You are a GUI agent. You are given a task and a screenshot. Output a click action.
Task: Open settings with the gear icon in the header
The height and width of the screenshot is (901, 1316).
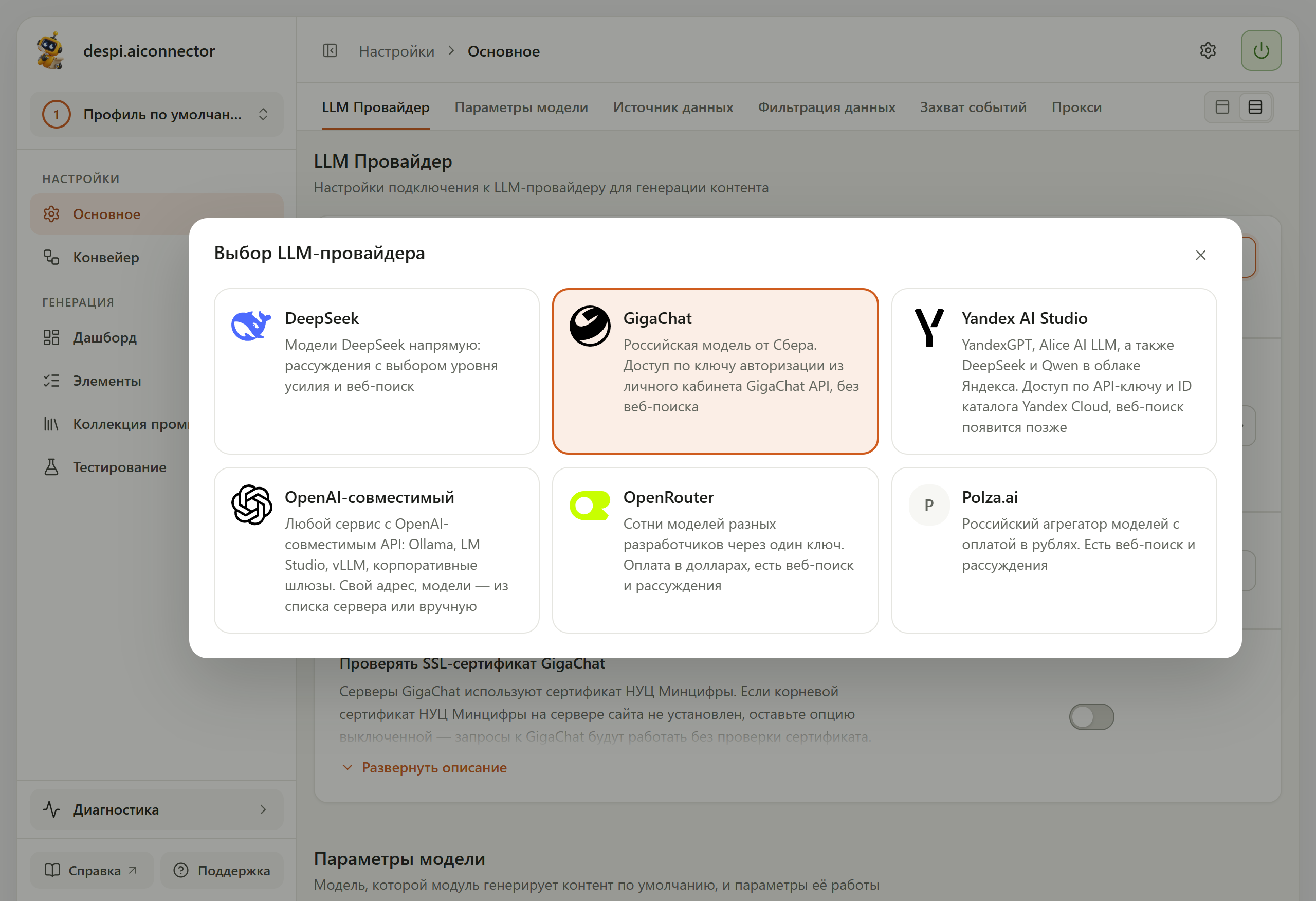(1208, 50)
